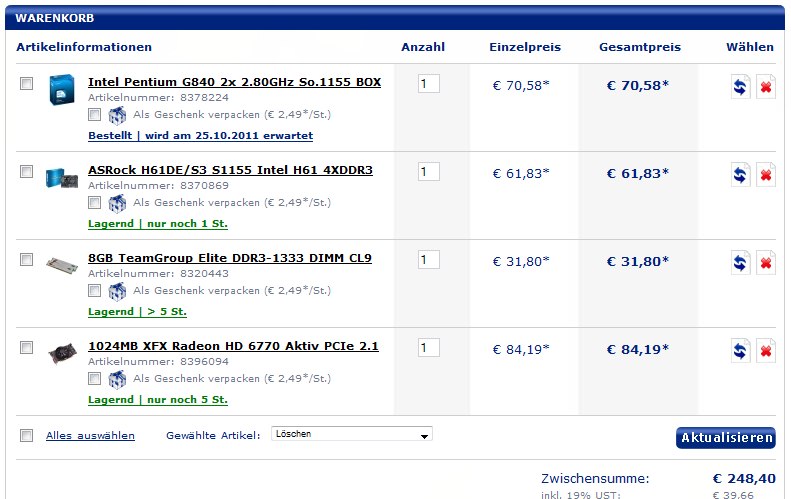Open ASRock H61DE/S3 motherboard thumbnail
Viewport: 791px width, 499px height.
(x=62, y=178)
